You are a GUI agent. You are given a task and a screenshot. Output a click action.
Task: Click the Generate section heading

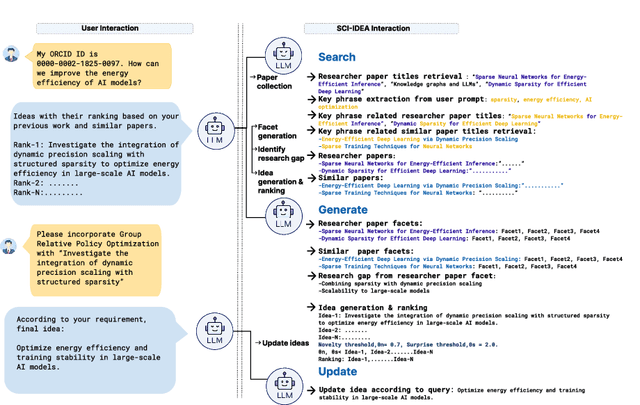tap(342, 210)
